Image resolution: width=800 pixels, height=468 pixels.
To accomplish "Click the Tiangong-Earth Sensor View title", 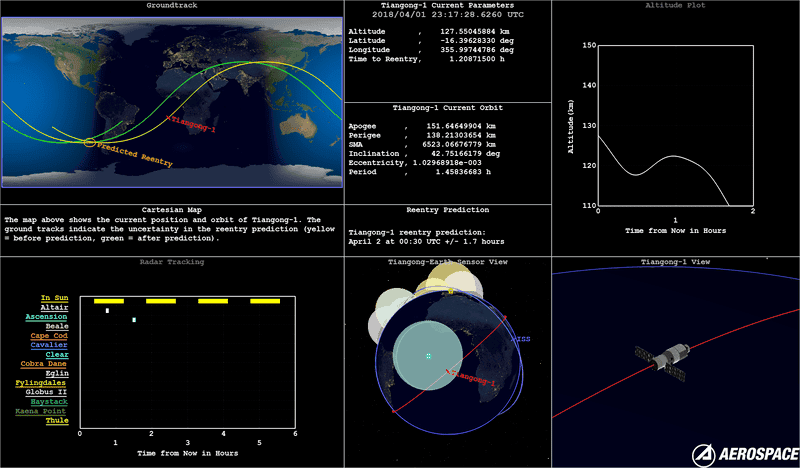I will [x=448, y=262].
